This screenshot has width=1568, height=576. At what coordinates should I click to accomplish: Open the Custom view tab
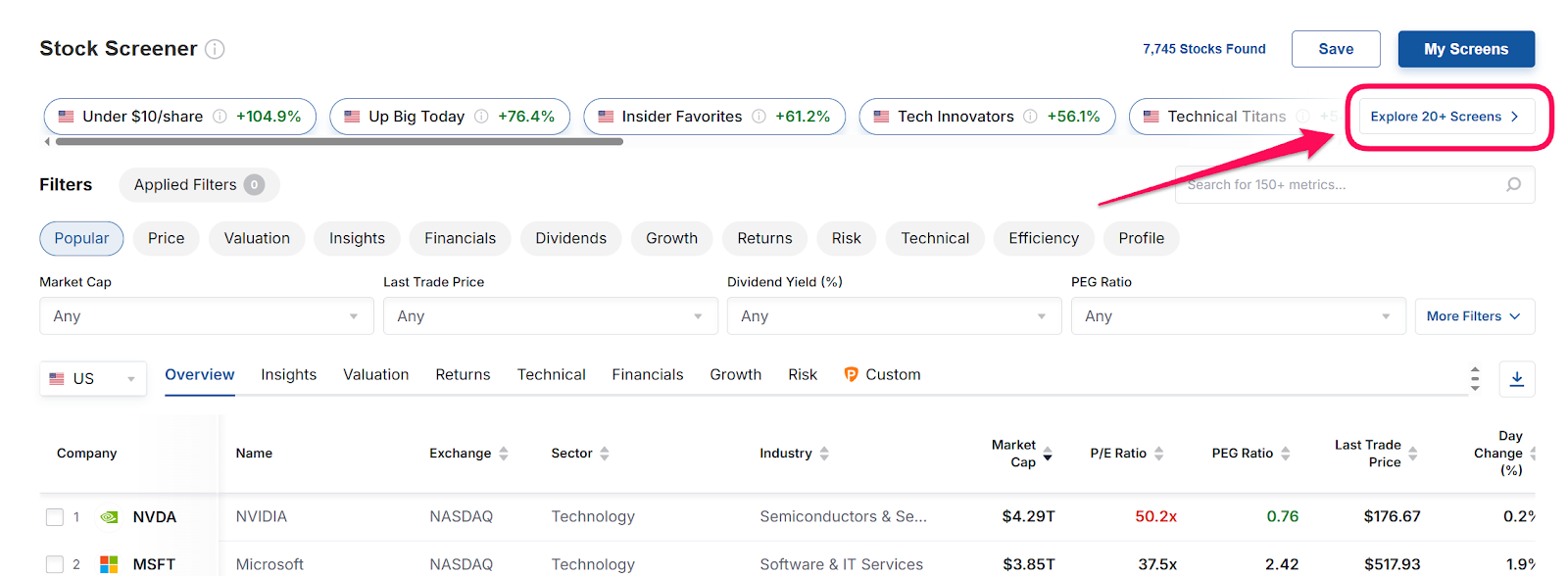click(x=882, y=375)
